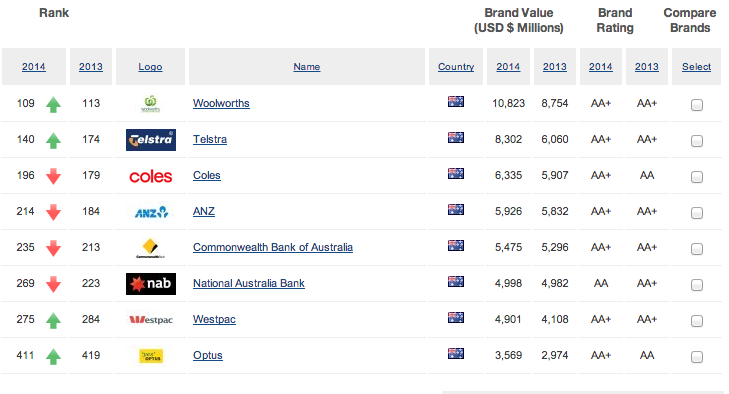Enable the National Australia Bank compare checkbox
Viewport: 729px width, 394px height.
696,285
